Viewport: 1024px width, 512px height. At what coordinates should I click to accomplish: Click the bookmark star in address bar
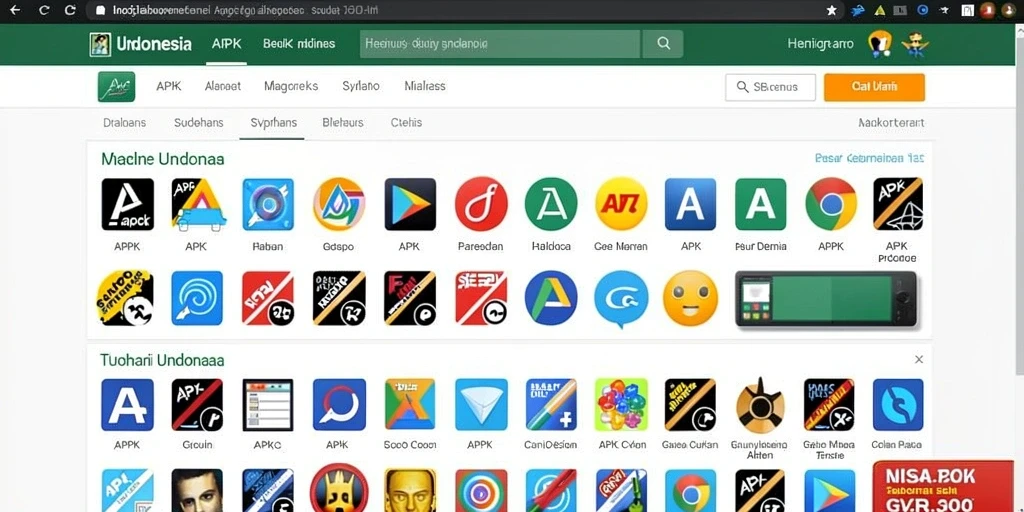pos(831,10)
